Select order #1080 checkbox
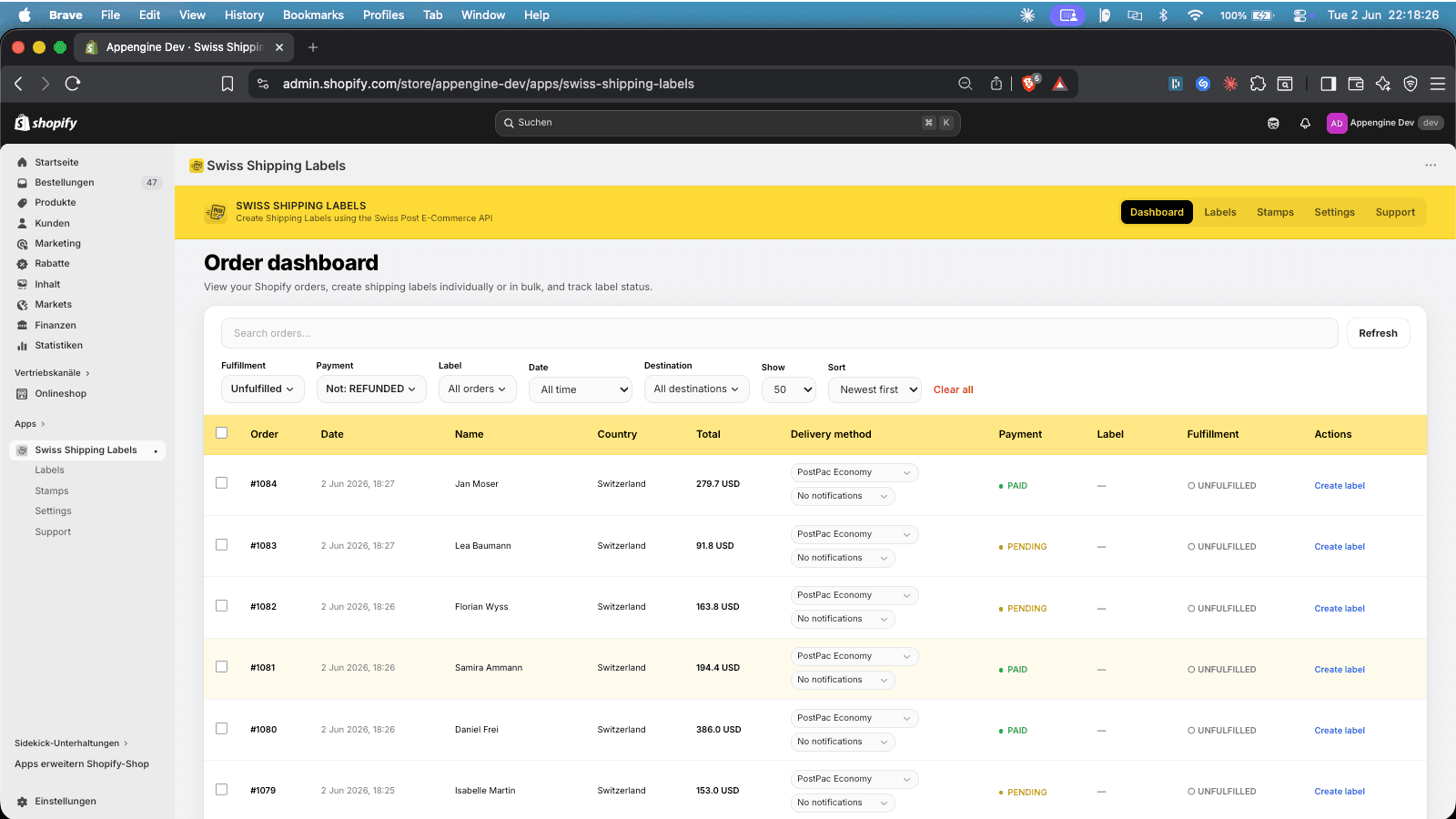1456x819 pixels. coord(221,728)
